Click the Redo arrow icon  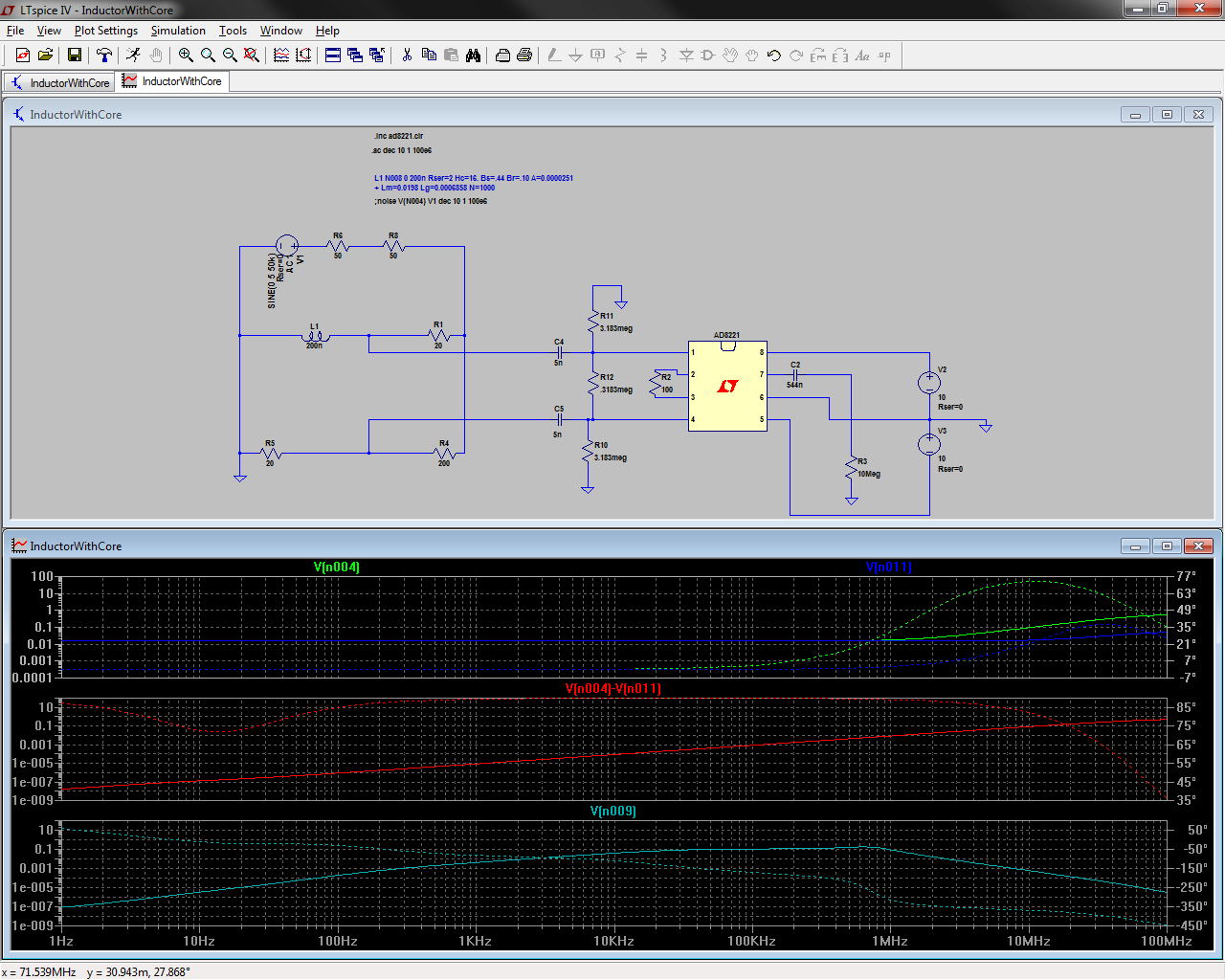(x=796, y=56)
